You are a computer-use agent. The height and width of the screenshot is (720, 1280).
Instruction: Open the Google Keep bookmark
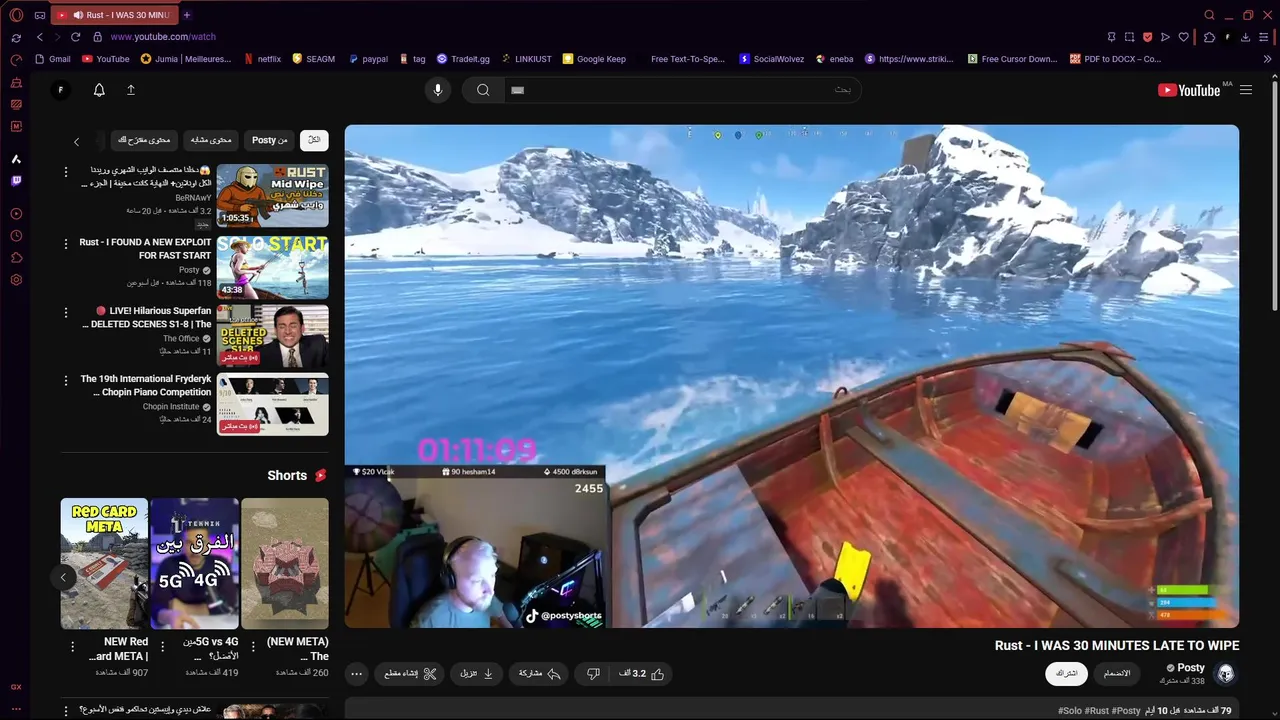pos(594,59)
